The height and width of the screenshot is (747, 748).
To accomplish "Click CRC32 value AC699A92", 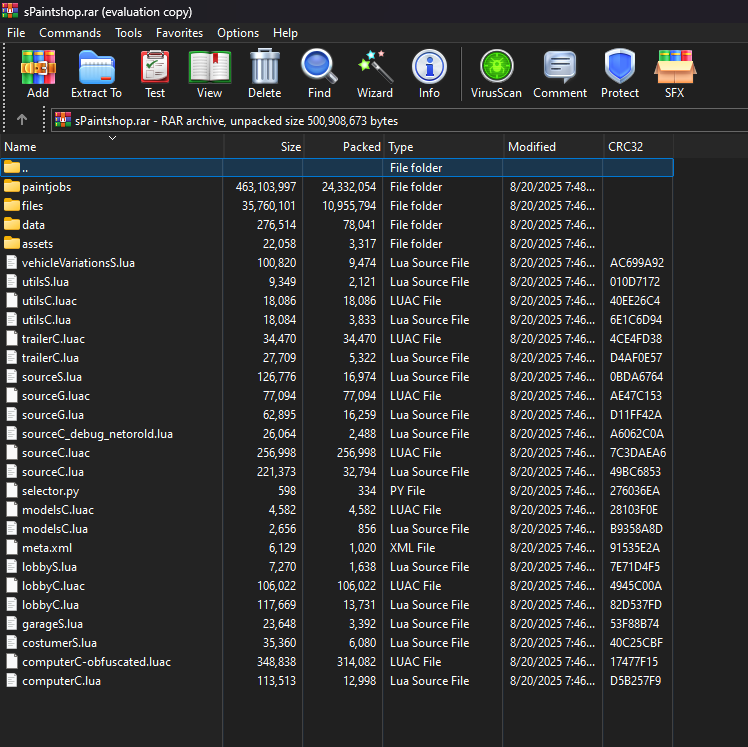I will tap(637, 263).
